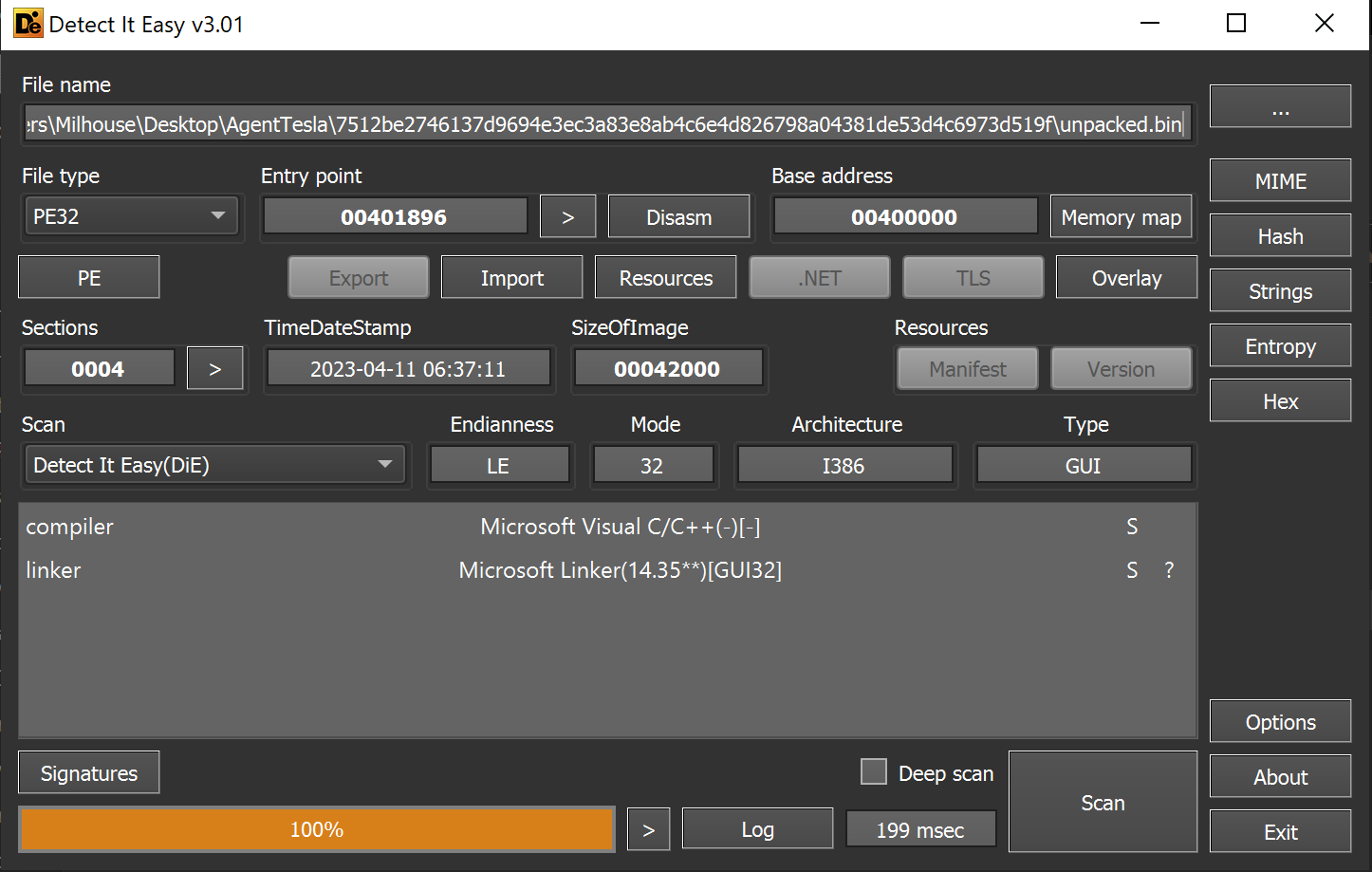Click the 100% scan progress bar
1372x872 pixels.
(x=317, y=829)
